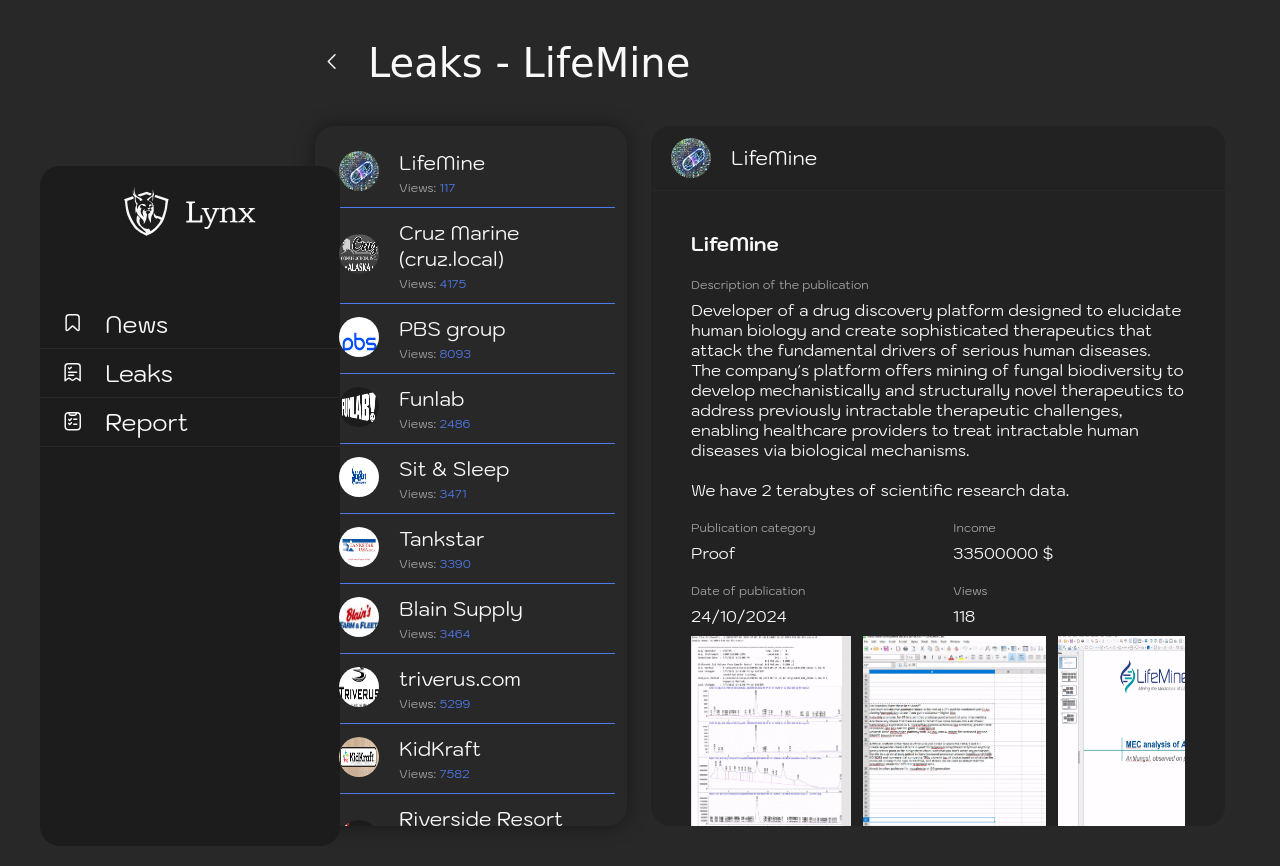Click the back arrow beside Leaks title
Image resolution: width=1280 pixels, height=866 pixels.
point(332,62)
